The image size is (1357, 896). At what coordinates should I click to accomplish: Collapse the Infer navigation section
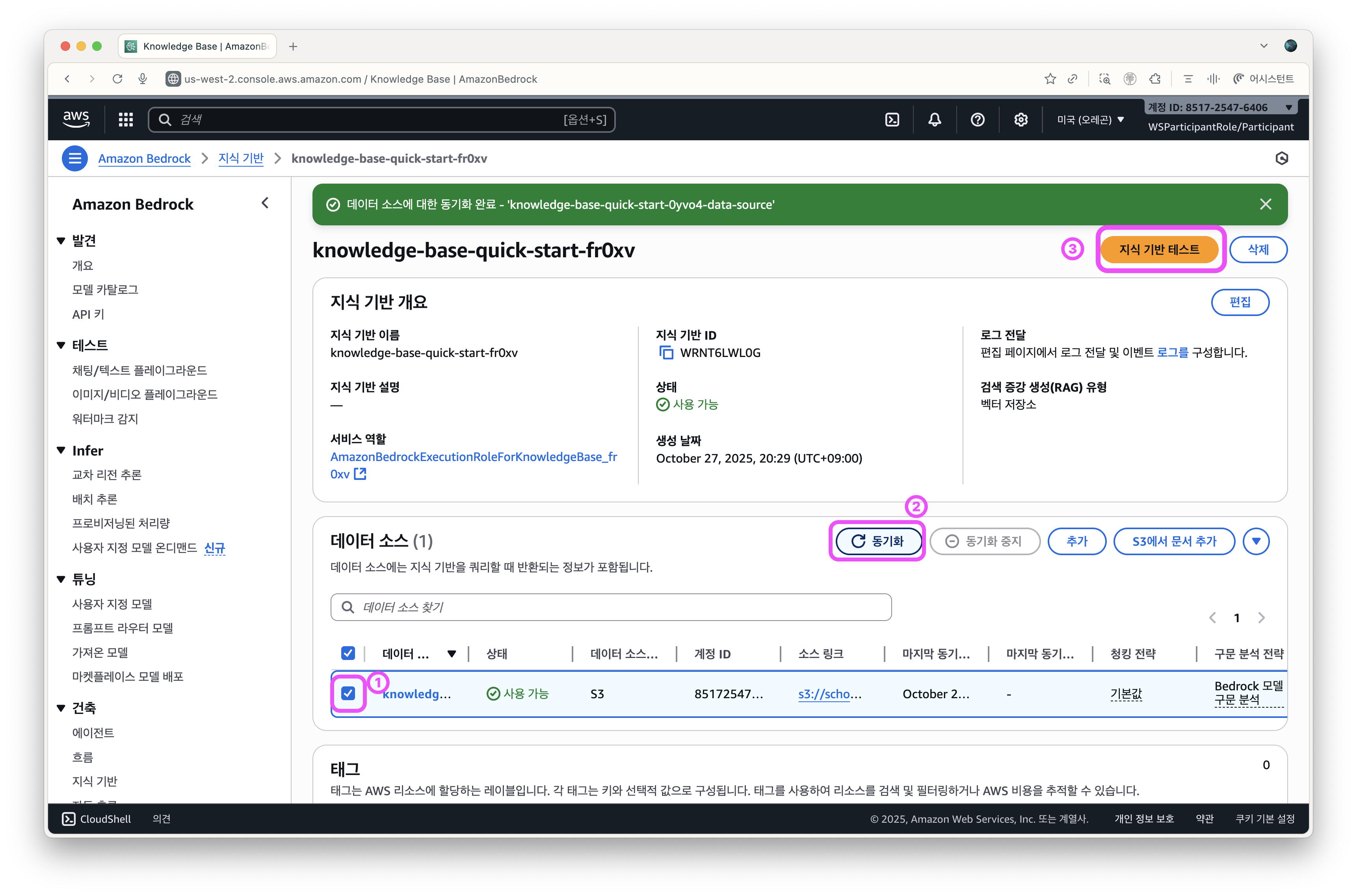(x=61, y=450)
